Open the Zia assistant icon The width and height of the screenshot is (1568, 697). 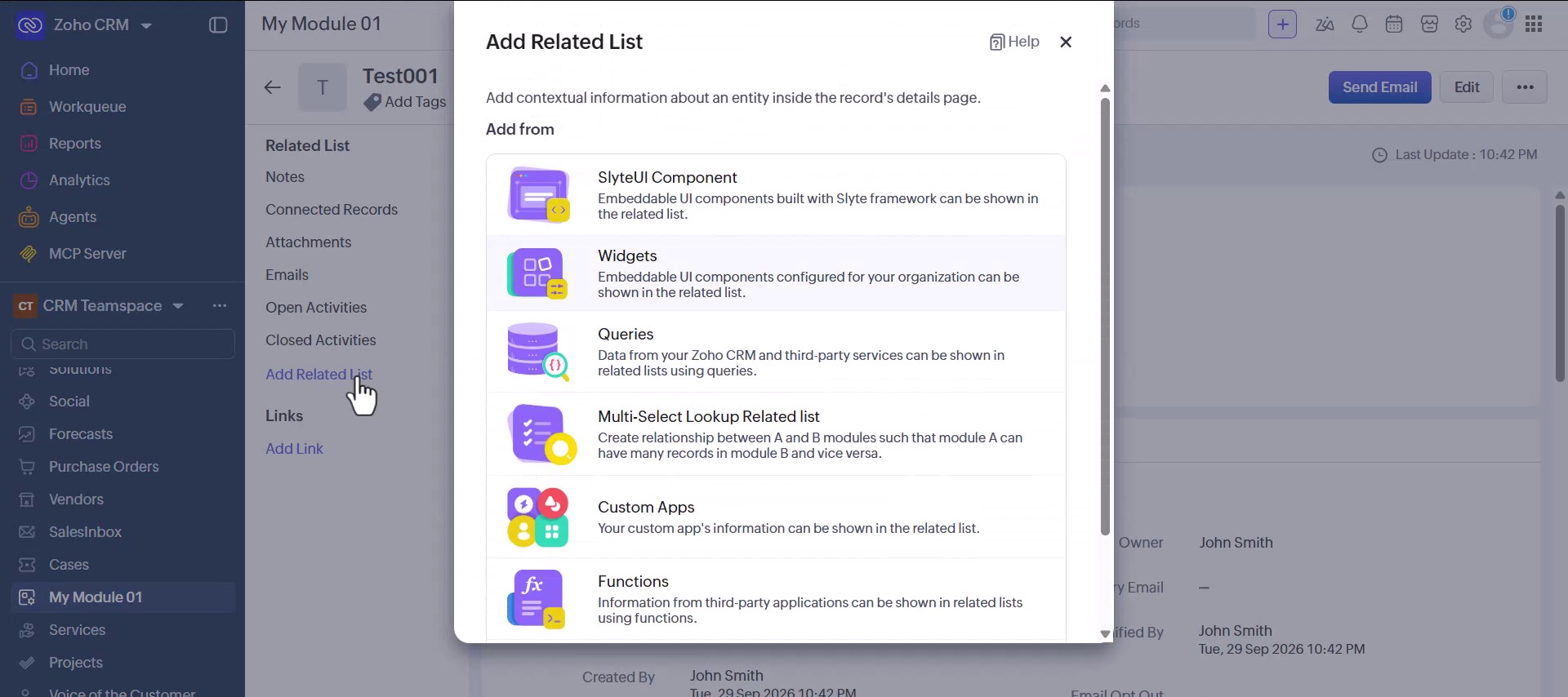(x=1325, y=24)
